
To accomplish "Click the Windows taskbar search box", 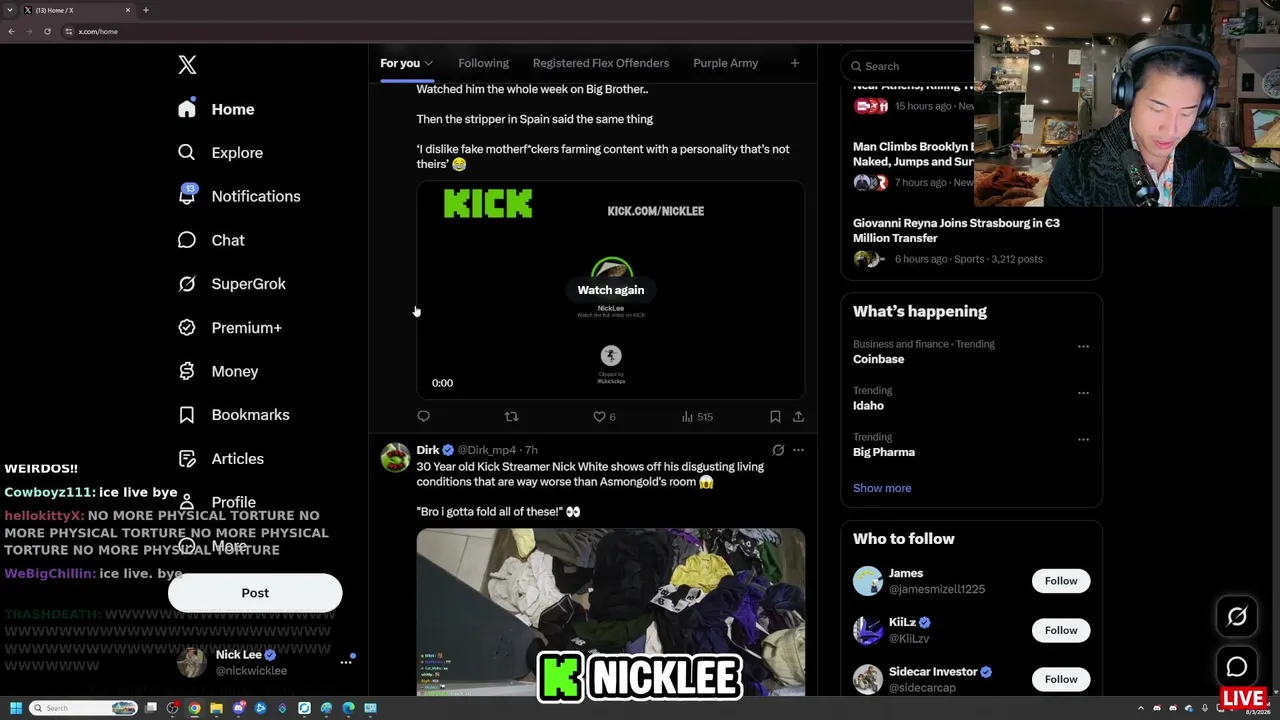I will 83,708.
